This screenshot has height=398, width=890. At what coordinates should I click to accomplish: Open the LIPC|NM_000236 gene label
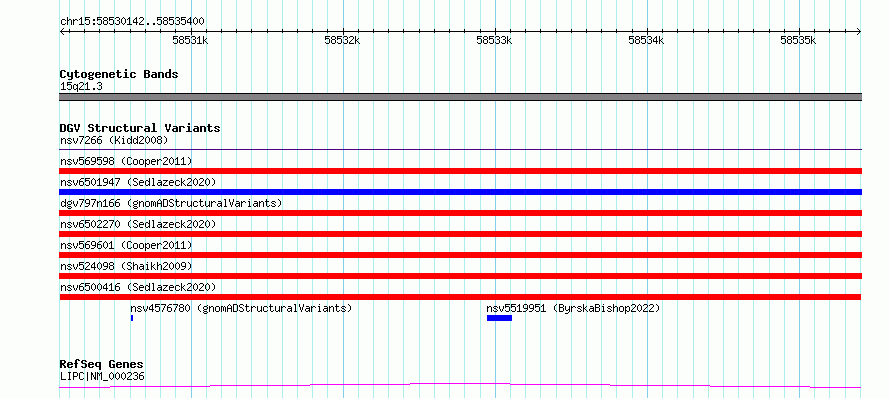point(102,376)
